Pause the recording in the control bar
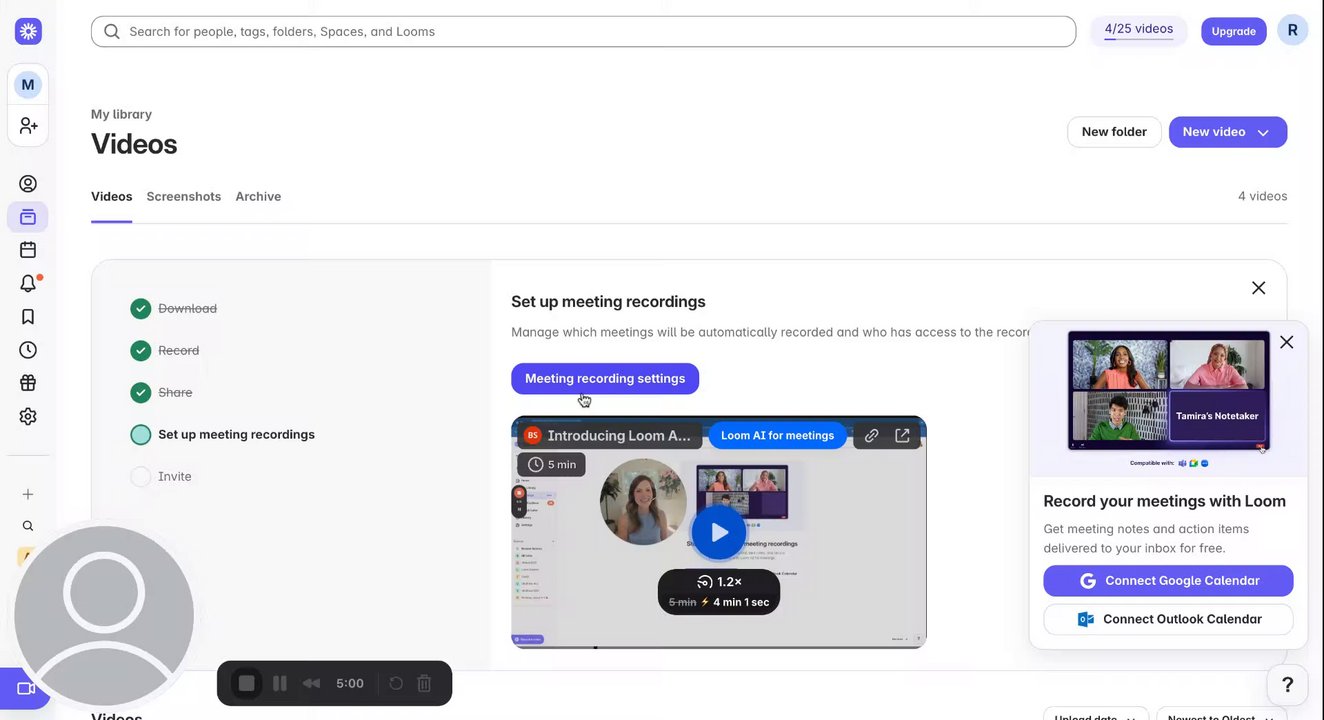This screenshot has height=720, width=1324. pyautogui.click(x=280, y=683)
